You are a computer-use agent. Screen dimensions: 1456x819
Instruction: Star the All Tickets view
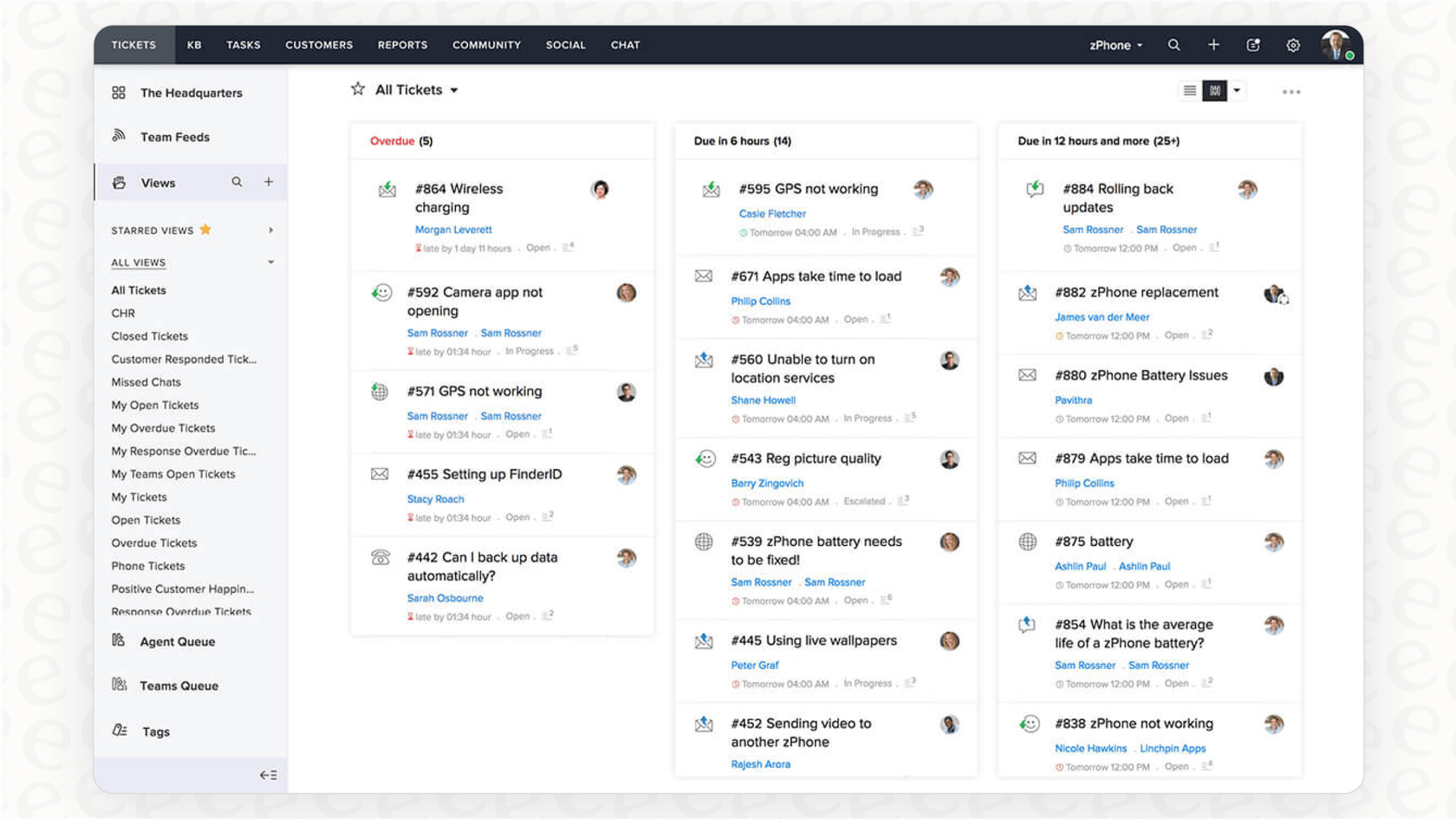point(358,89)
